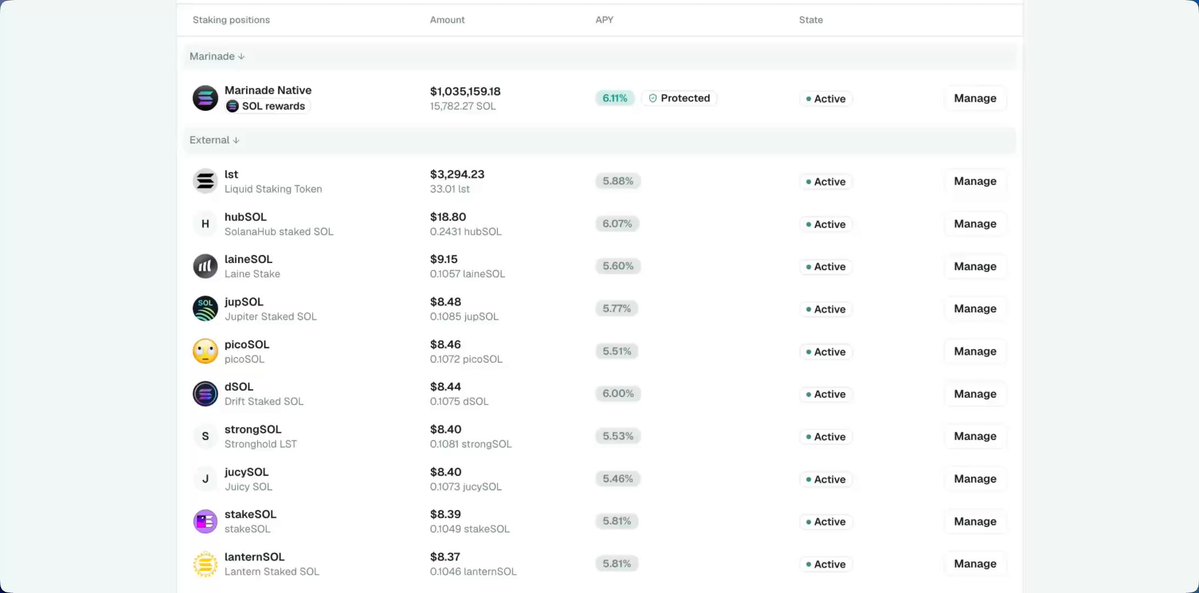Click the Stronghold LST subtitle
Viewport: 1199px width, 593px height.
pos(261,444)
